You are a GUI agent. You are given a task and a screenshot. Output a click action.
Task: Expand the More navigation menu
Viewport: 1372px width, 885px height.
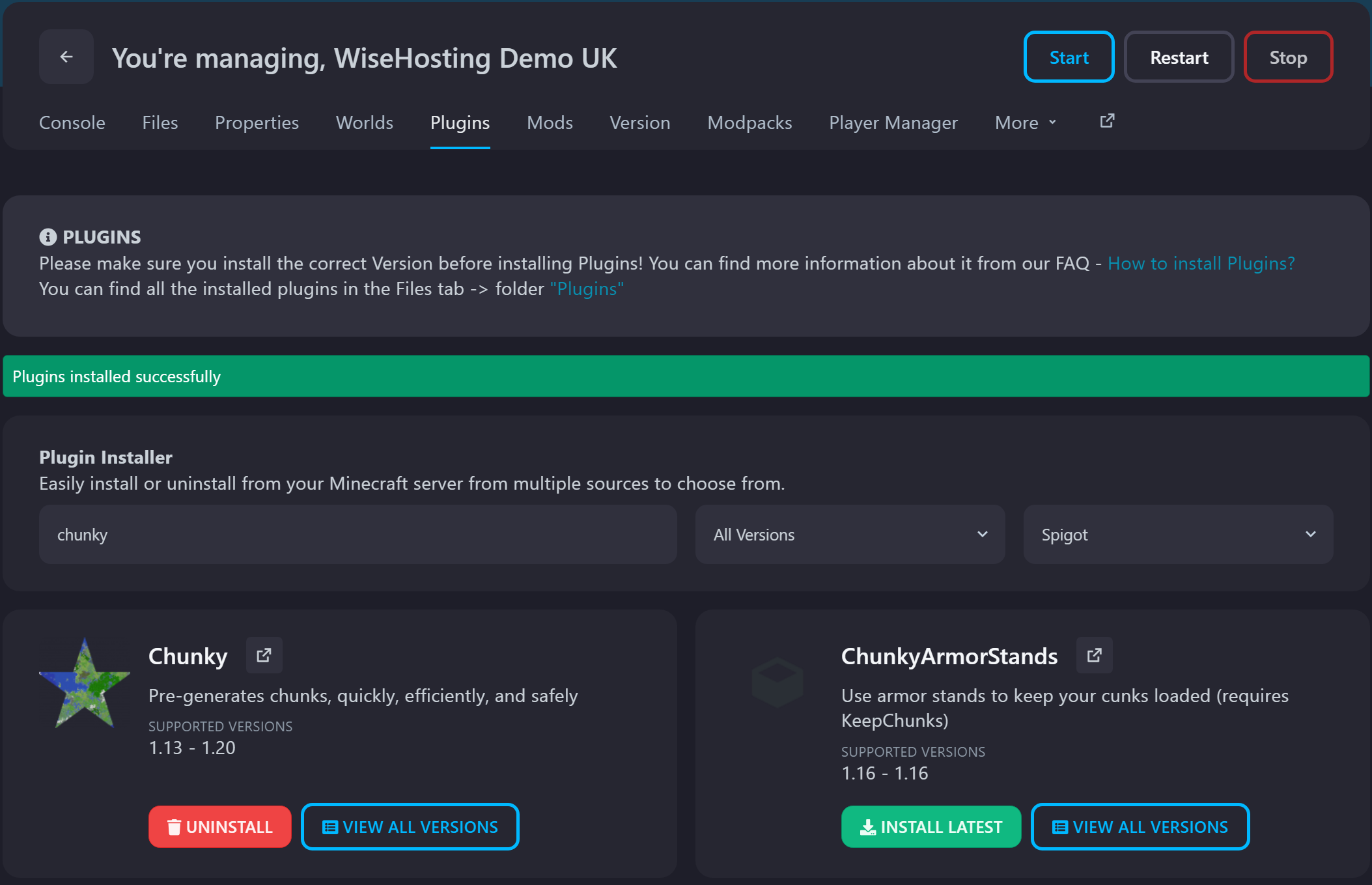click(x=1024, y=122)
